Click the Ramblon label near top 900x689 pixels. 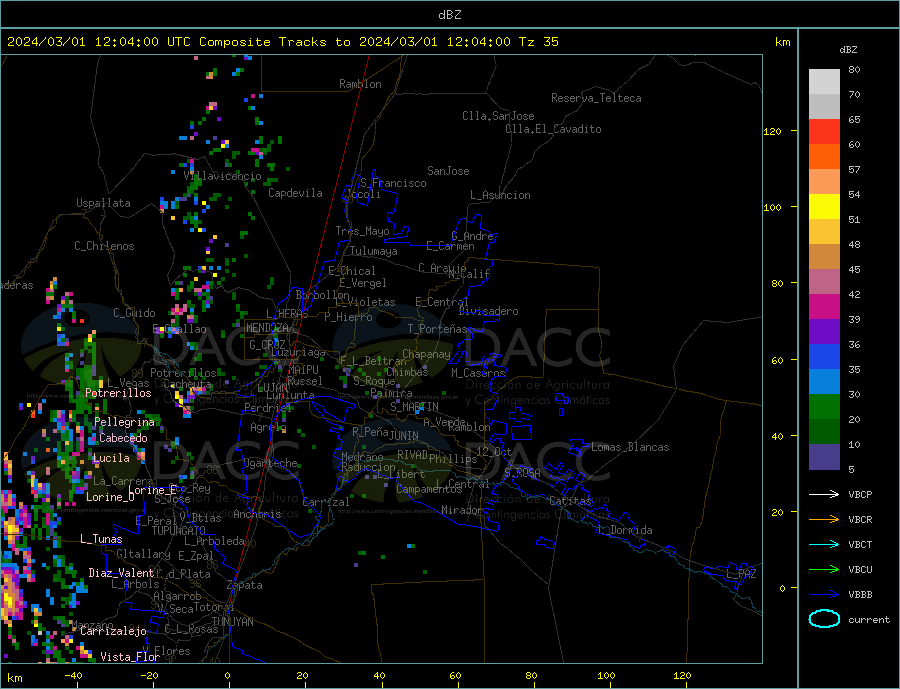[360, 84]
